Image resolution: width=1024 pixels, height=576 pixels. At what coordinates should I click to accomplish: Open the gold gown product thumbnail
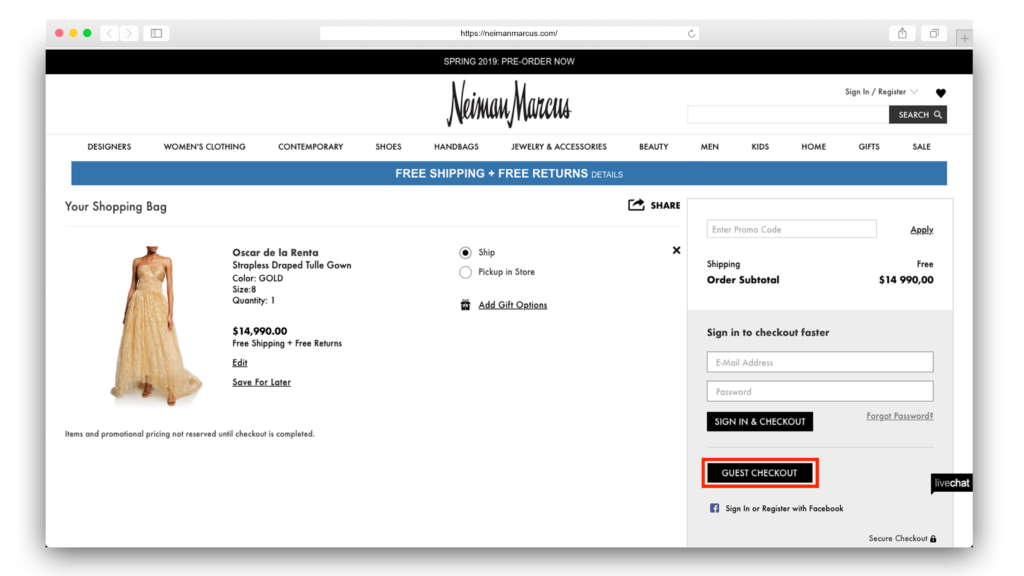155,325
